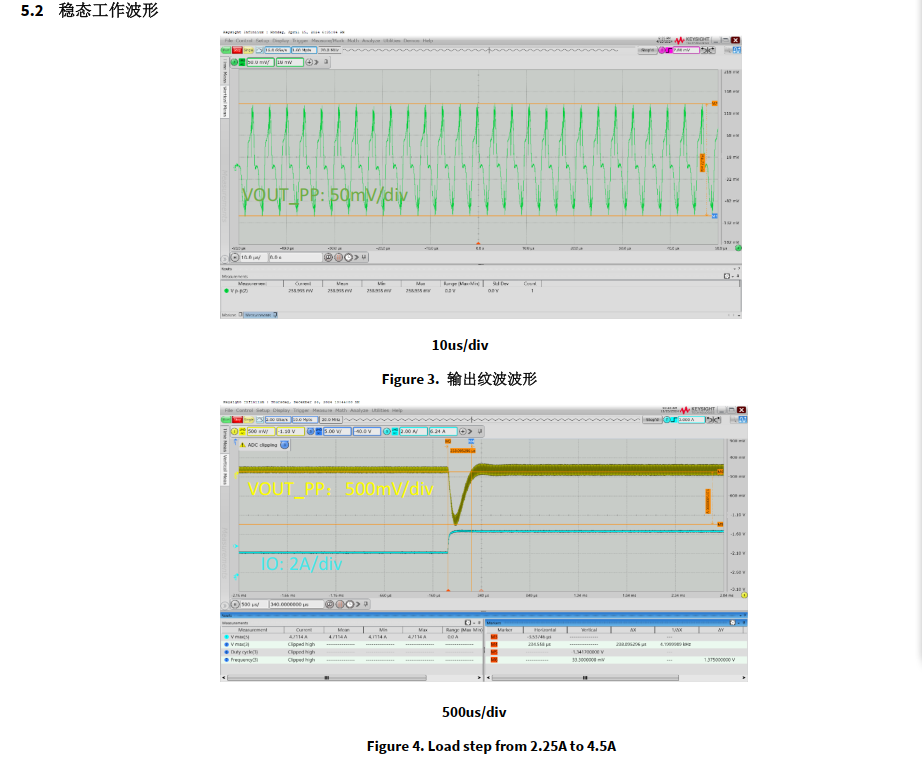Select the Vertical Meas side tab in Figure 4

[224, 470]
